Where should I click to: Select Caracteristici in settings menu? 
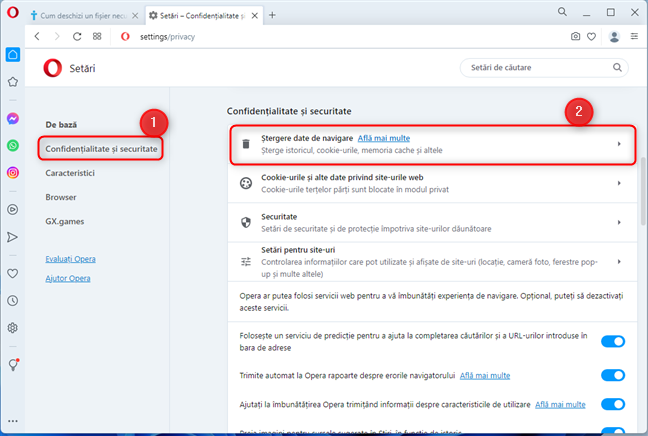70,173
